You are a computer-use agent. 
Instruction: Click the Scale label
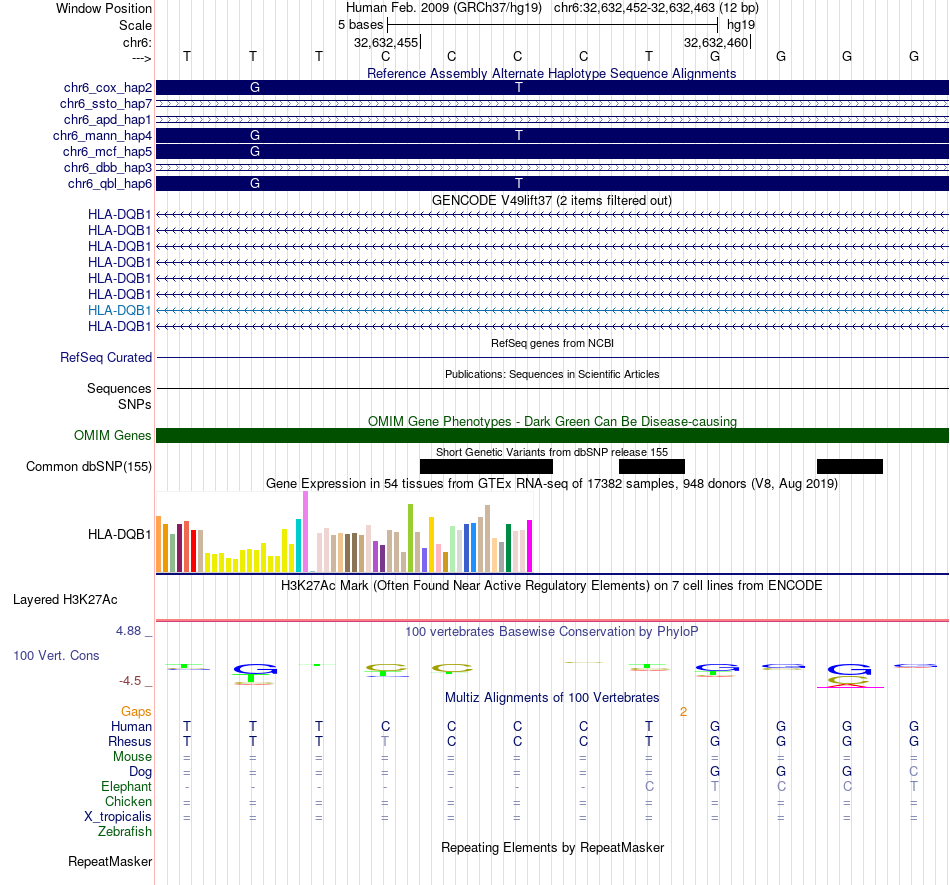[x=135, y=25]
